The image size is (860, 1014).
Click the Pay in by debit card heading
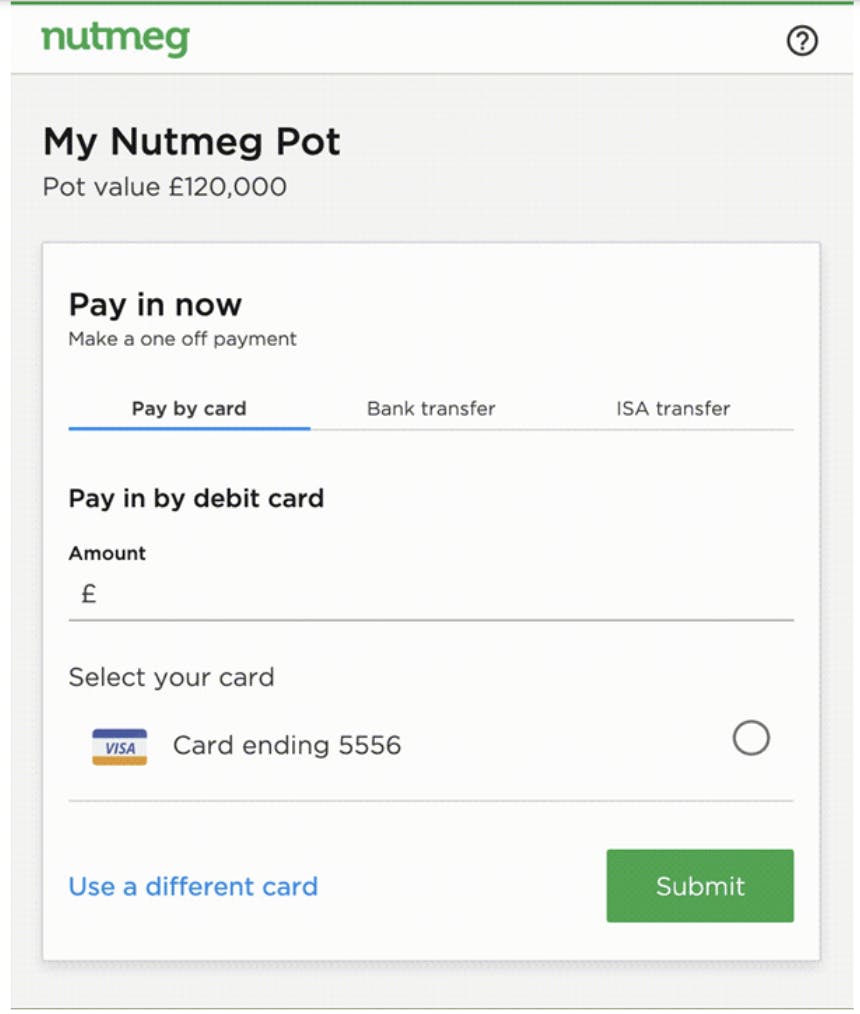click(x=197, y=499)
